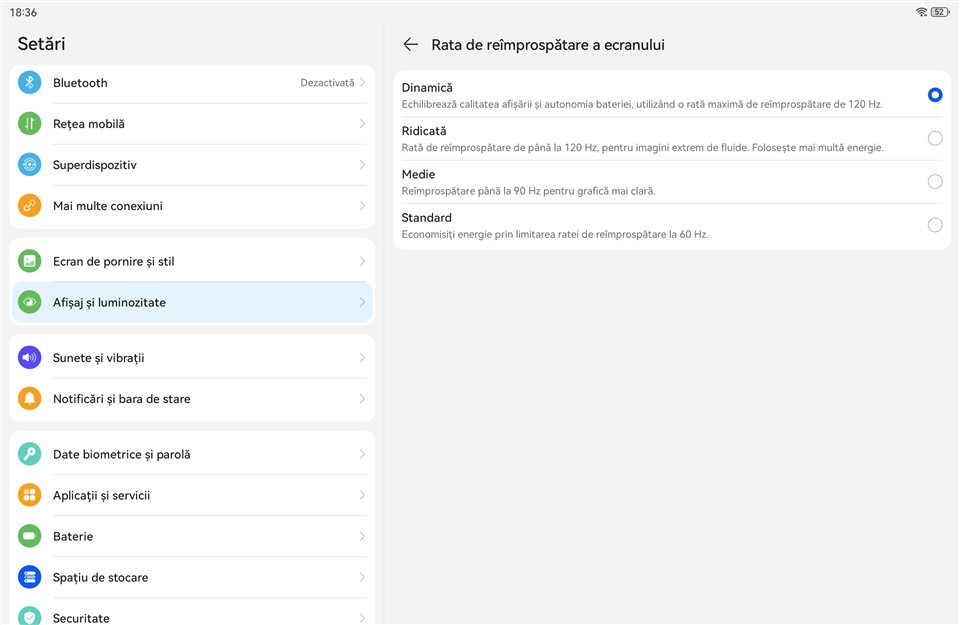
Task: Tap the Bluetooth icon in settings list
Action: coord(30,83)
